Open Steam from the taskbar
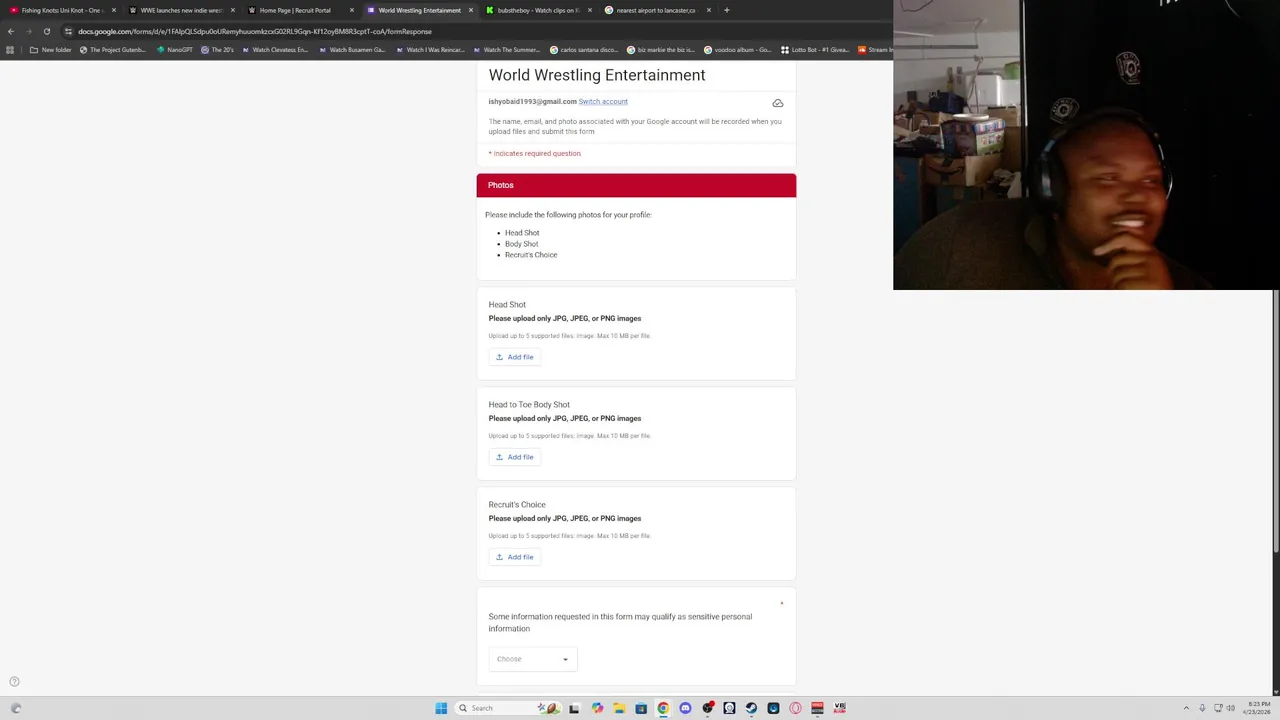The image size is (1280, 720). pos(751,708)
